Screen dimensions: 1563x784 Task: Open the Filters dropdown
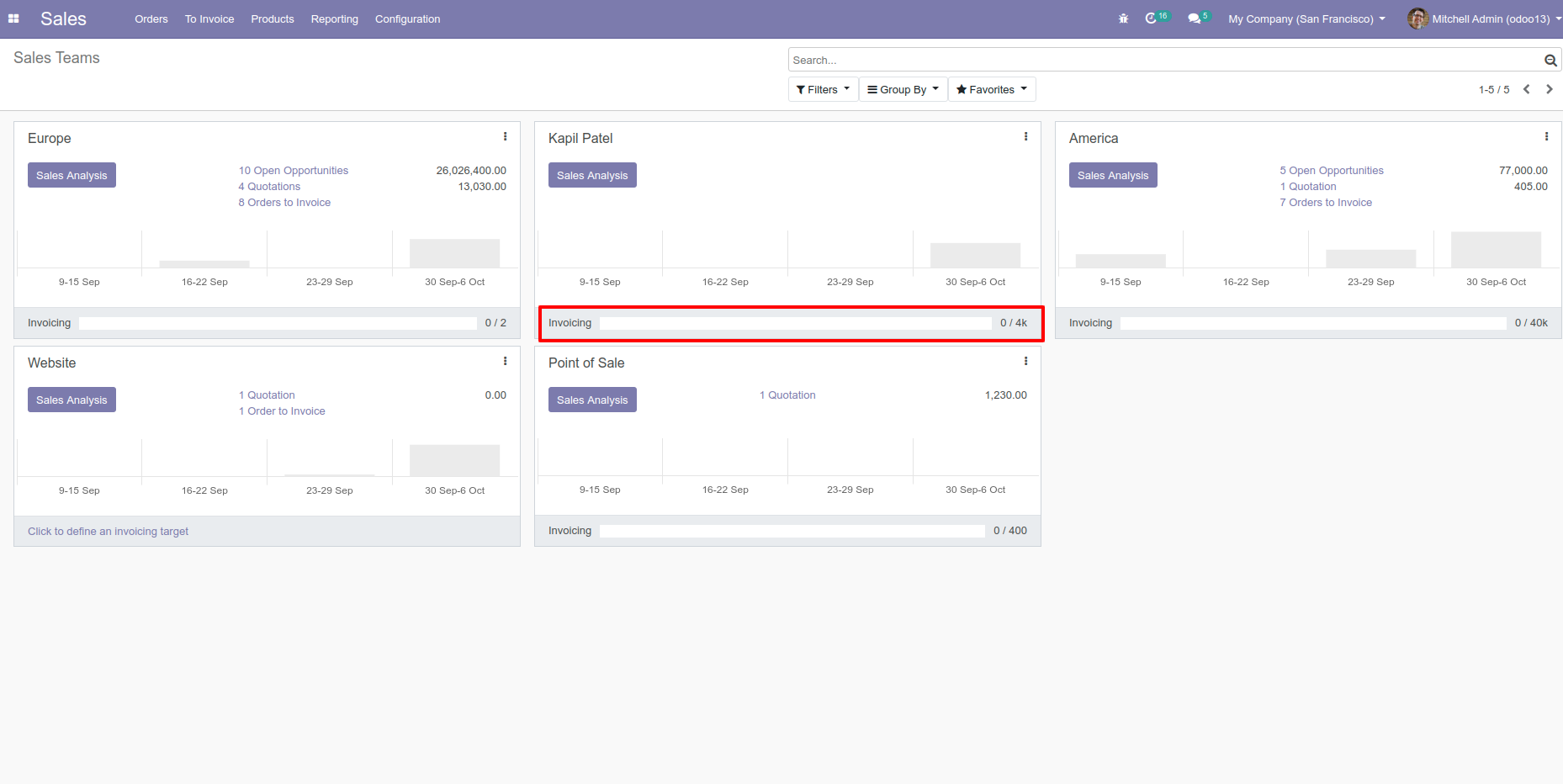coord(822,88)
